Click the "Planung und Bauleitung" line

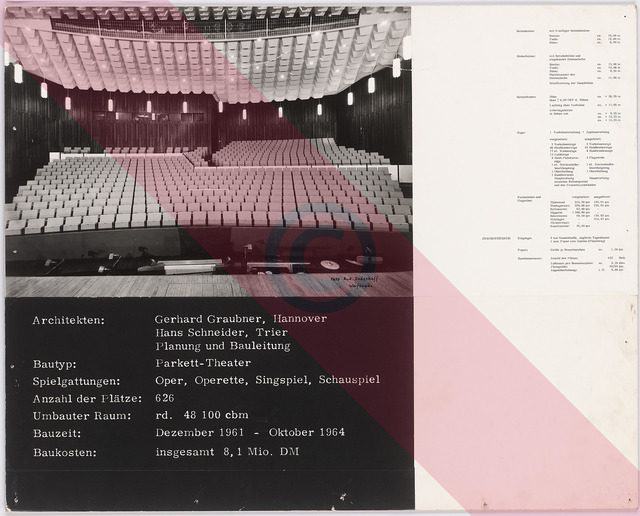click(x=220, y=346)
